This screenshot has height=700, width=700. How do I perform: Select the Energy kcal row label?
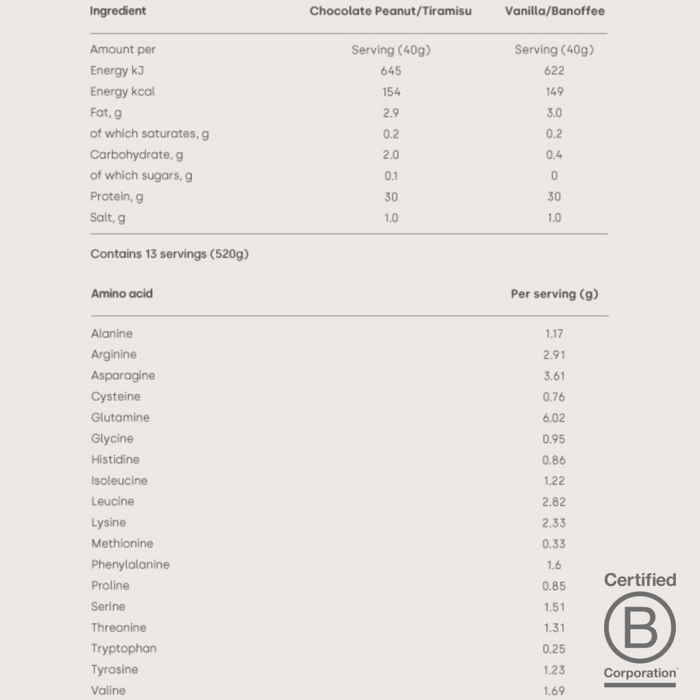tap(123, 92)
